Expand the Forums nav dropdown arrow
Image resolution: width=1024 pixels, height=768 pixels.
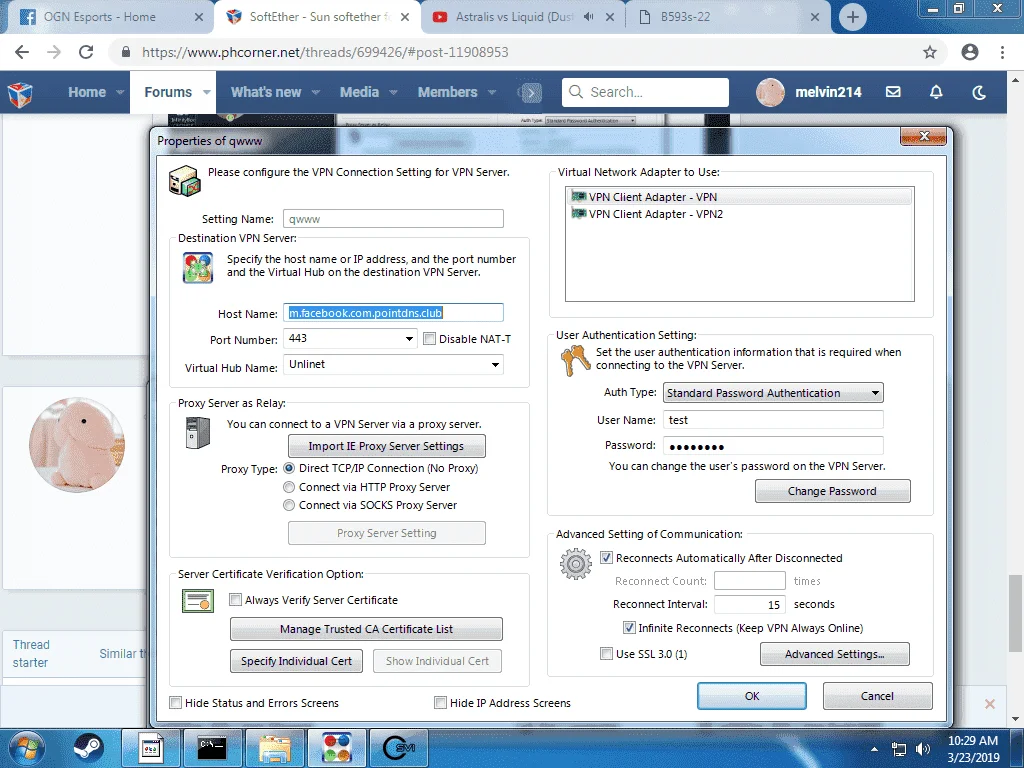[x=206, y=93]
